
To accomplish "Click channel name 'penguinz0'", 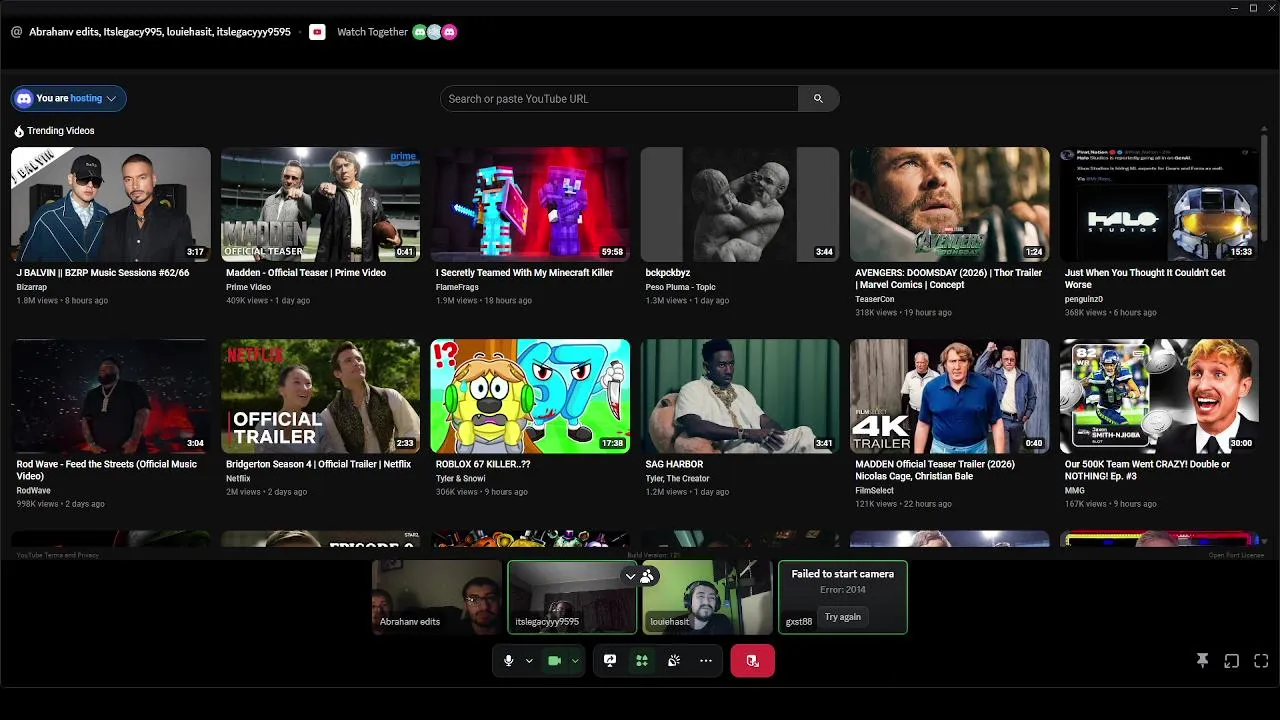I will coord(1084,299).
